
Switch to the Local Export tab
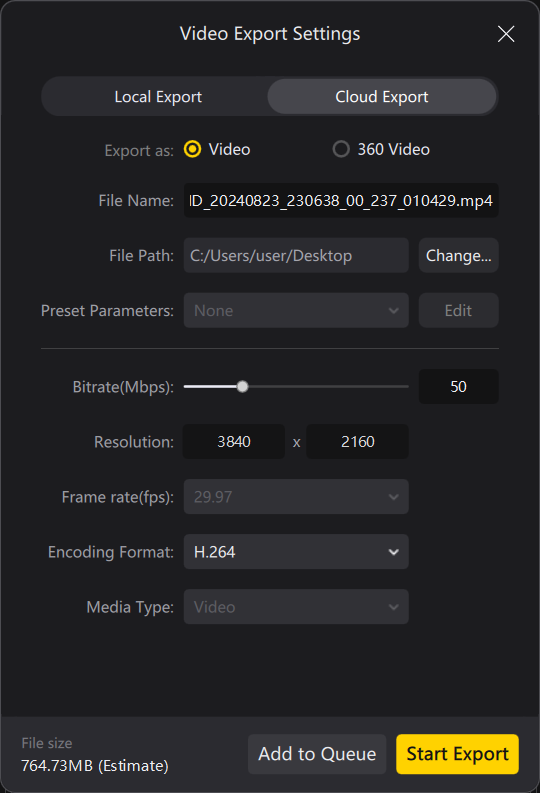(x=158, y=97)
